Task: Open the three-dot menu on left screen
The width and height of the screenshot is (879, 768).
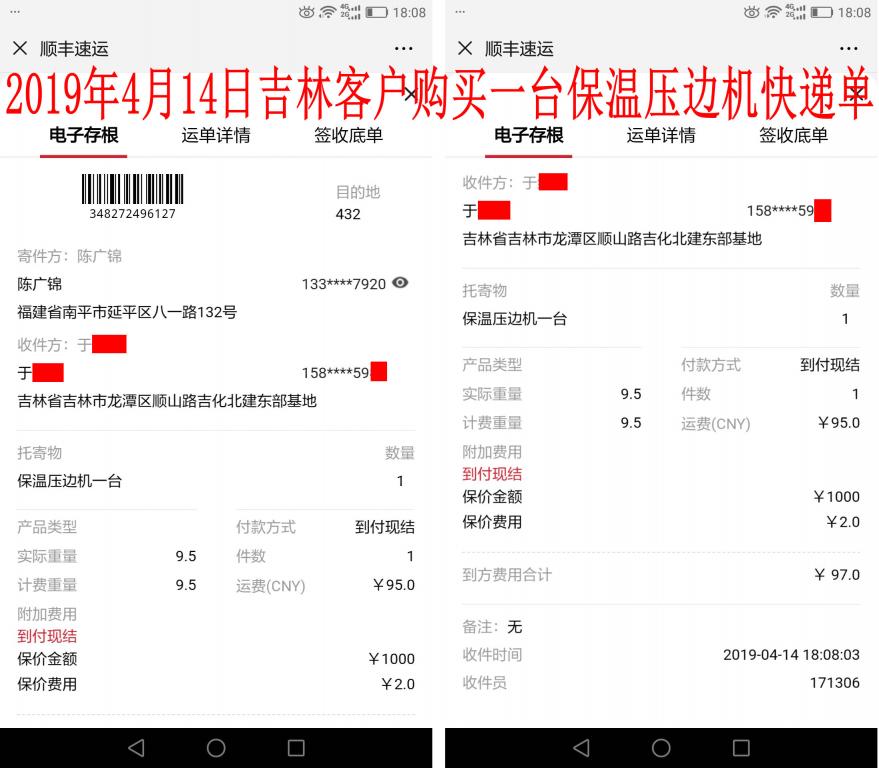Action: tap(403, 48)
